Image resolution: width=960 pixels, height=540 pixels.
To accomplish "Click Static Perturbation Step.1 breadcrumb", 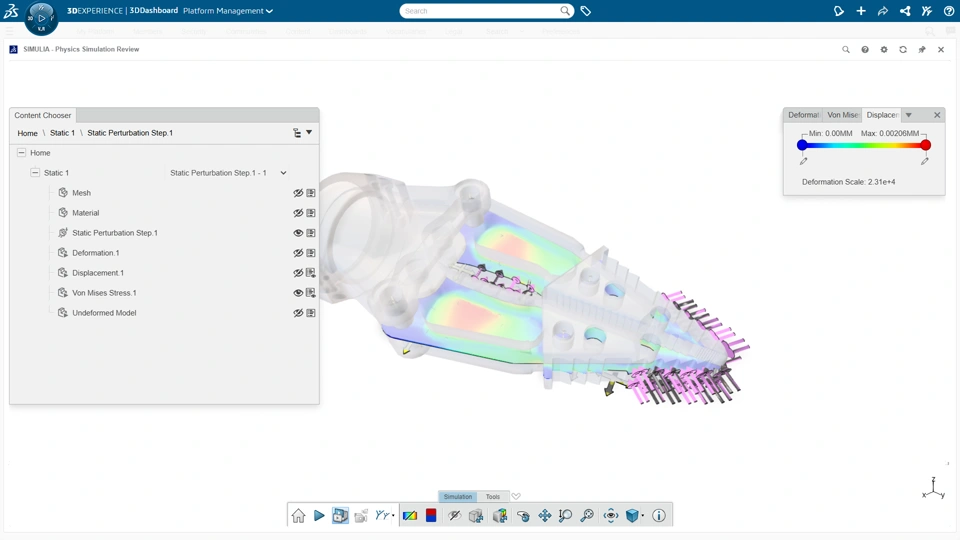I will pyautogui.click(x=130, y=133).
